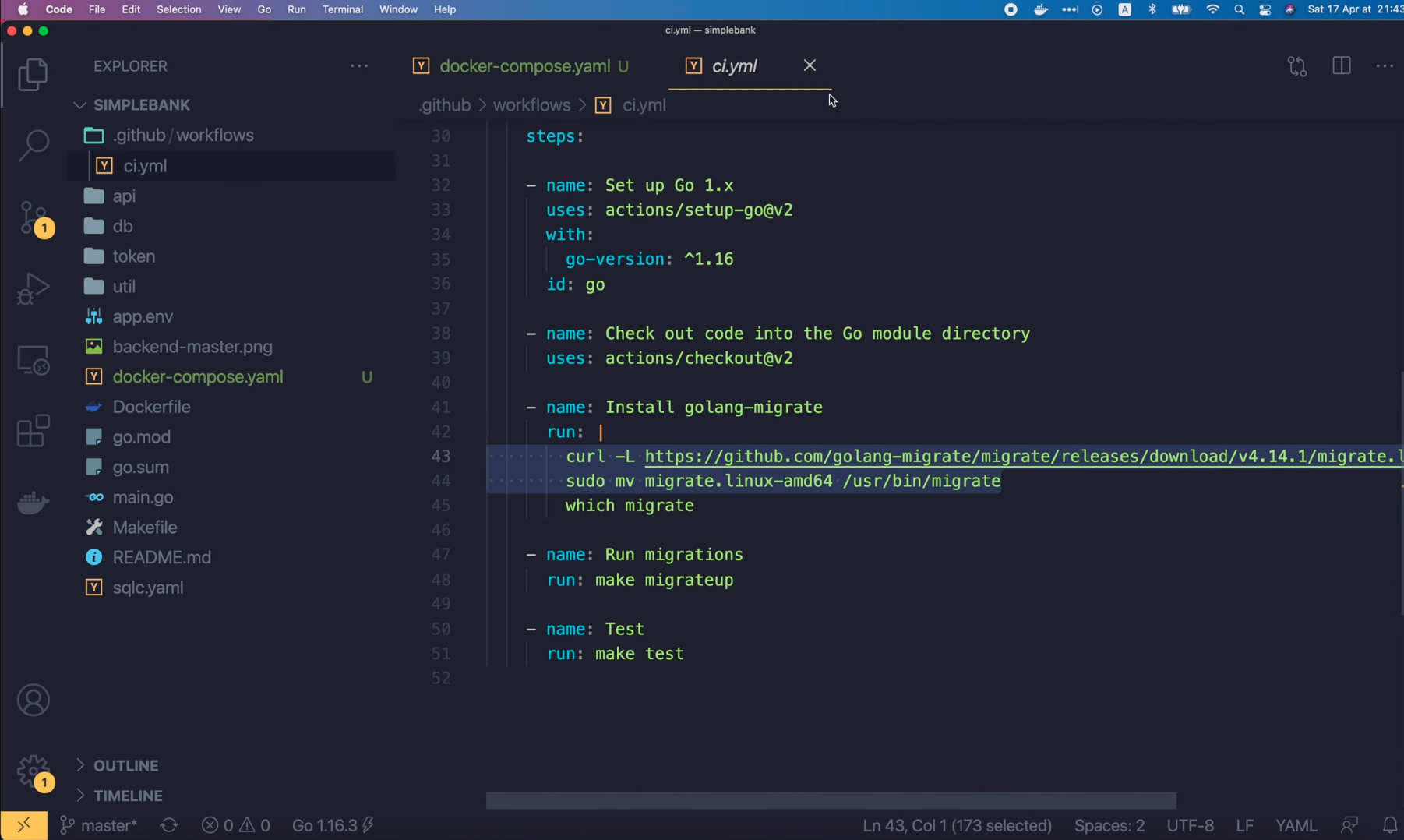Viewport: 1404px width, 840px height.
Task: Switch to the docker-compose.yaml tab
Action: [524, 66]
